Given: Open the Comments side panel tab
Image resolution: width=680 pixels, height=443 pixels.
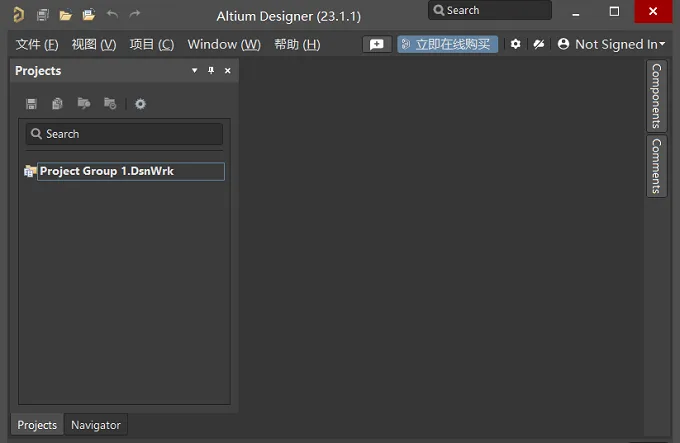Looking at the screenshot, I should [657, 166].
